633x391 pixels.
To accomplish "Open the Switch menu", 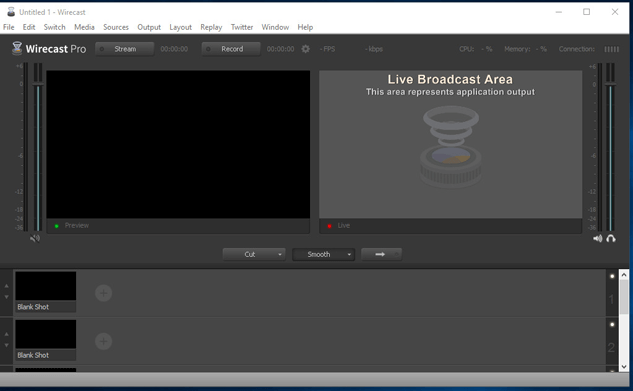I will coord(54,27).
